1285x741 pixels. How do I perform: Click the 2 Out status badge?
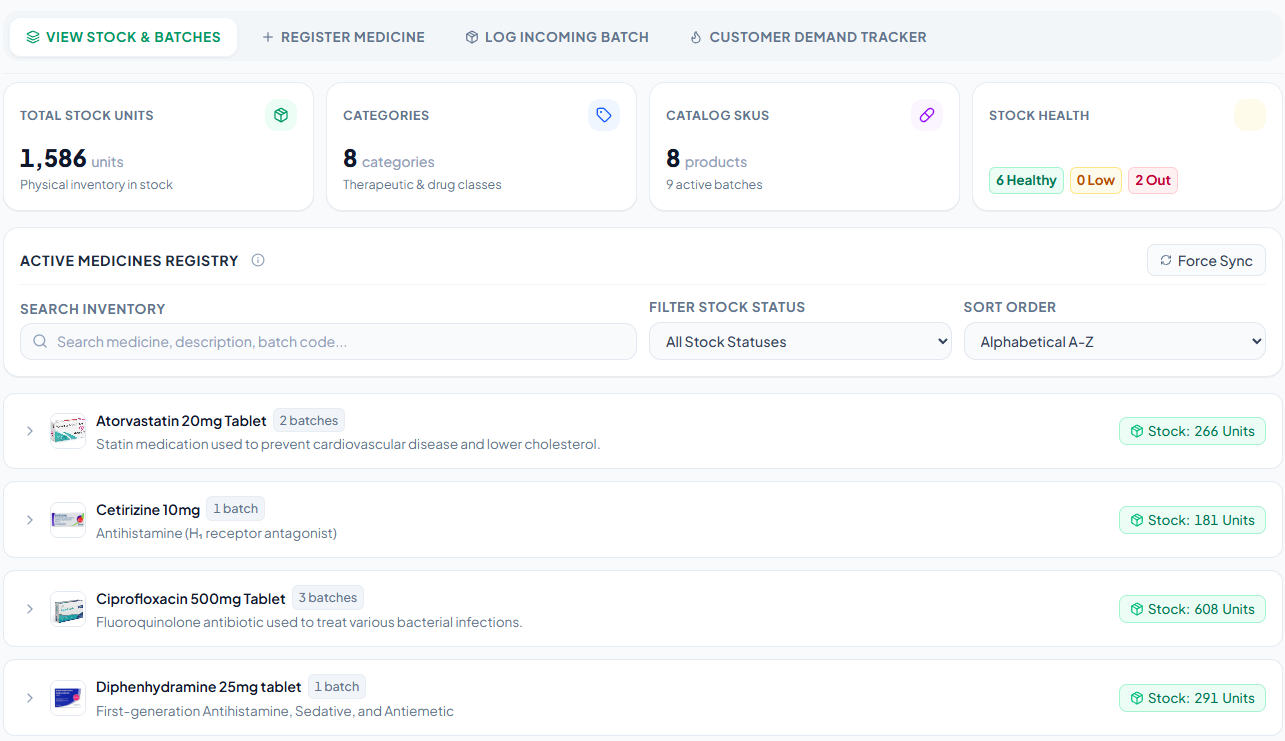(x=1153, y=181)
